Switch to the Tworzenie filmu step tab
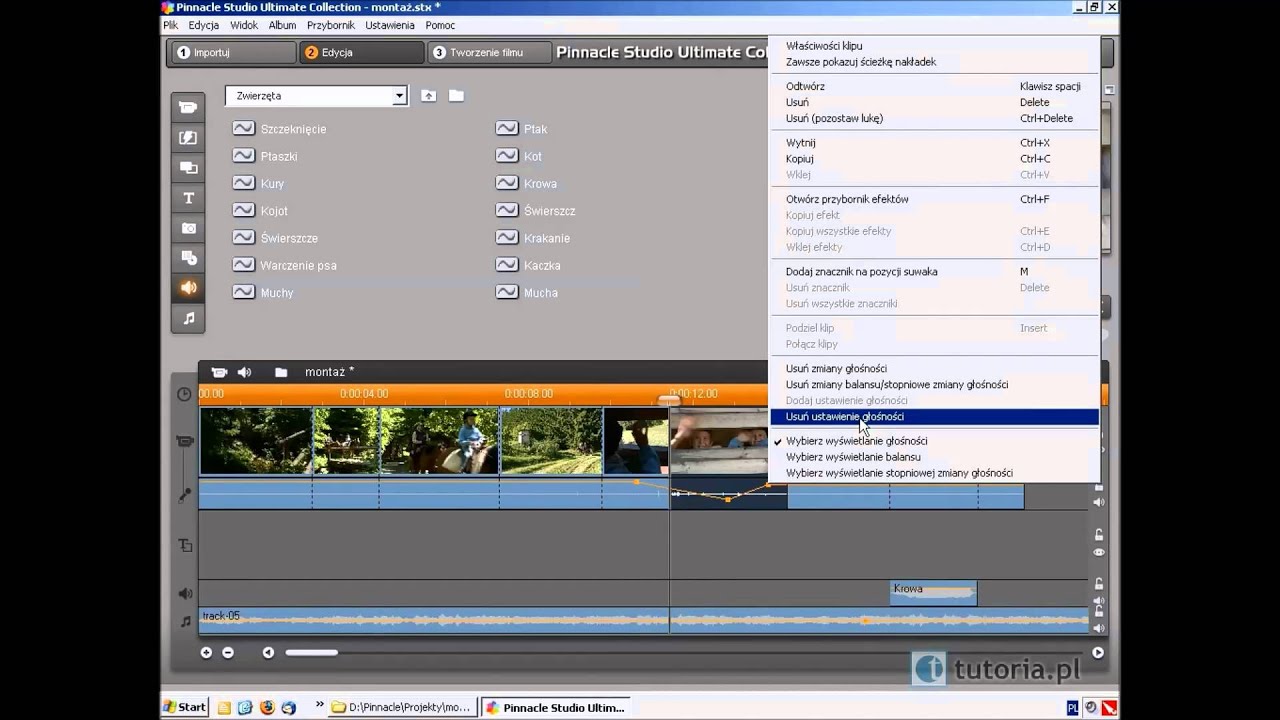Viewport: 1280px width, 720px height. [489, 52]
